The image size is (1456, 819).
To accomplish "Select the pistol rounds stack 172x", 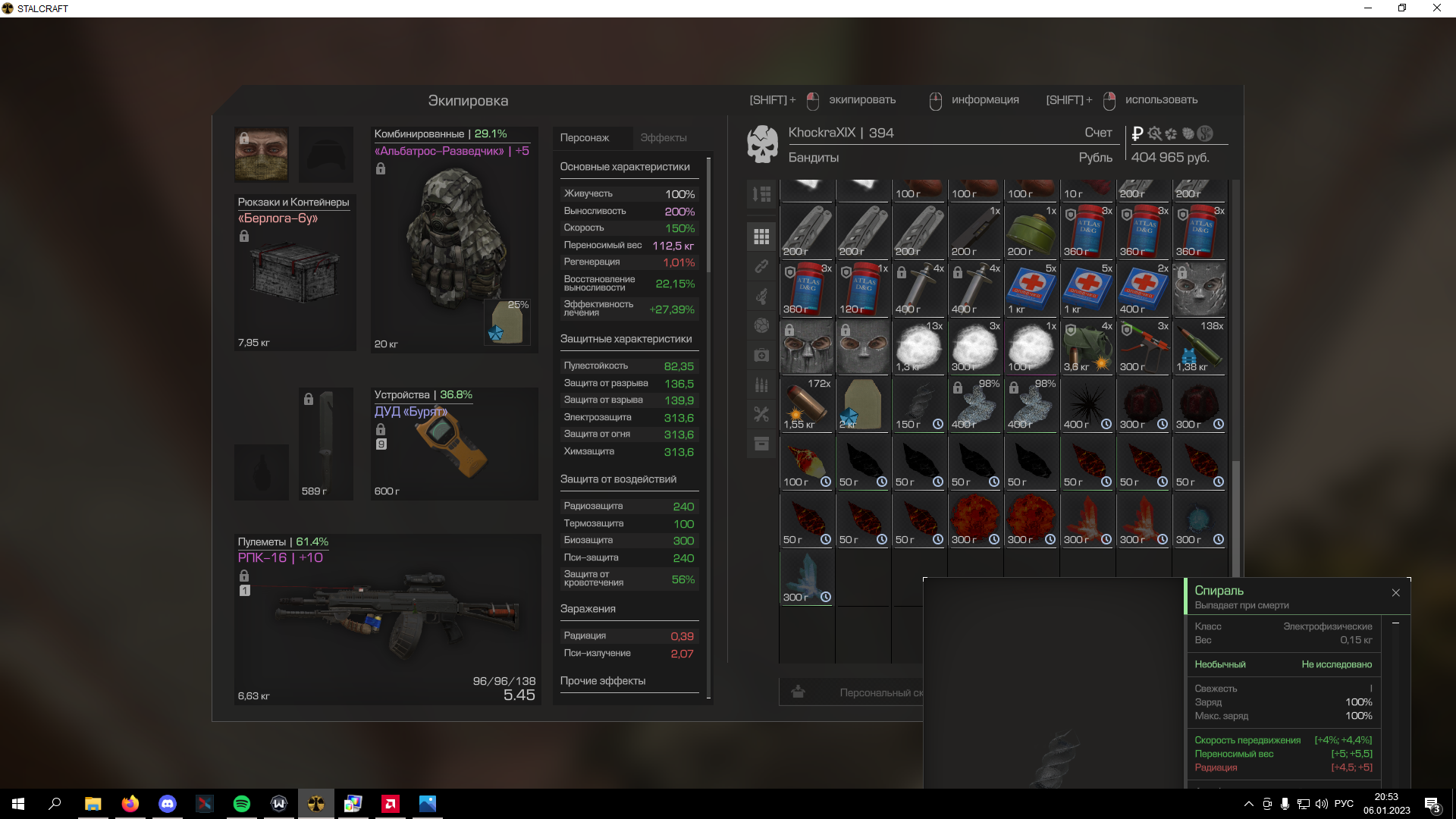I will [x=806, y=404].
